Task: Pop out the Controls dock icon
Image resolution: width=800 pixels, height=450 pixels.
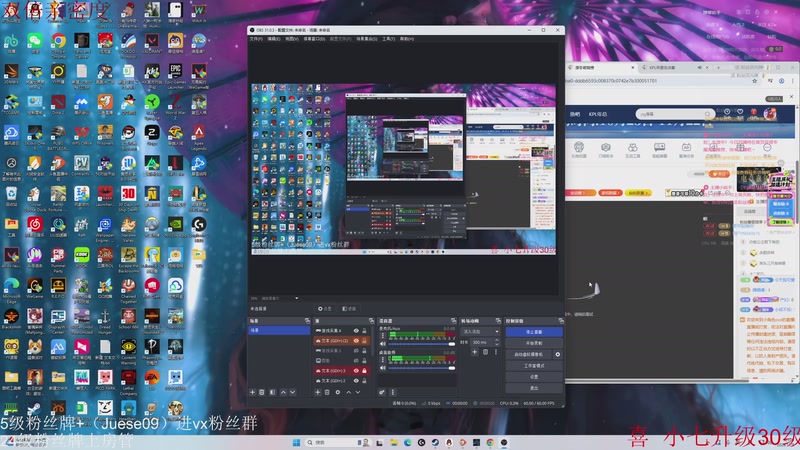Action: click(x=561, y=321)
